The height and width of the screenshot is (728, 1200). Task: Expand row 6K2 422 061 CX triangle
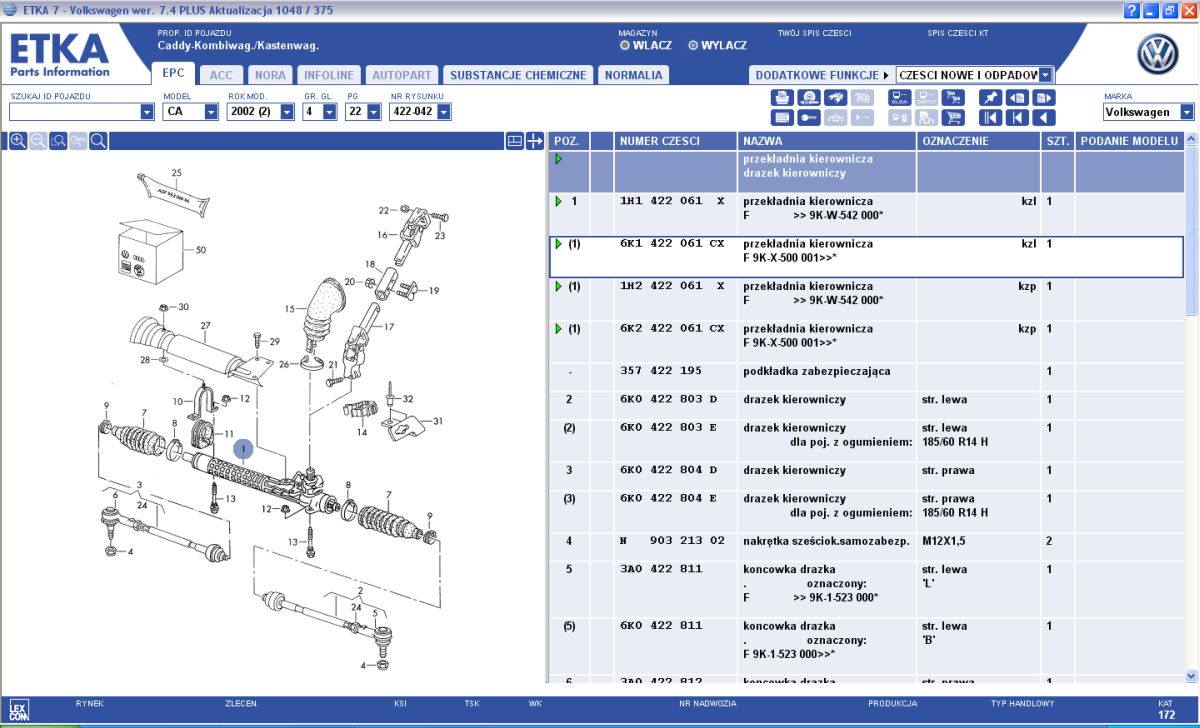pyautogui.click(x=559, y=328)
